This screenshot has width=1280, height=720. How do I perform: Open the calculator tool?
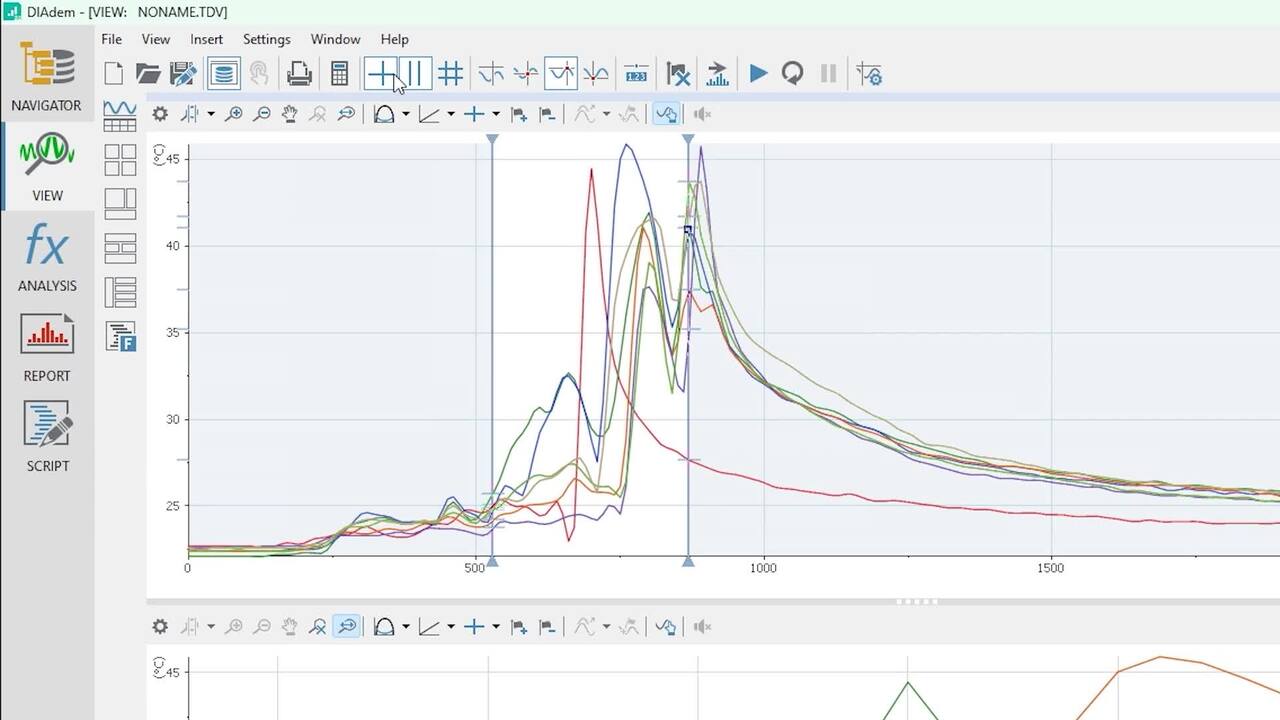pos(339,74)
